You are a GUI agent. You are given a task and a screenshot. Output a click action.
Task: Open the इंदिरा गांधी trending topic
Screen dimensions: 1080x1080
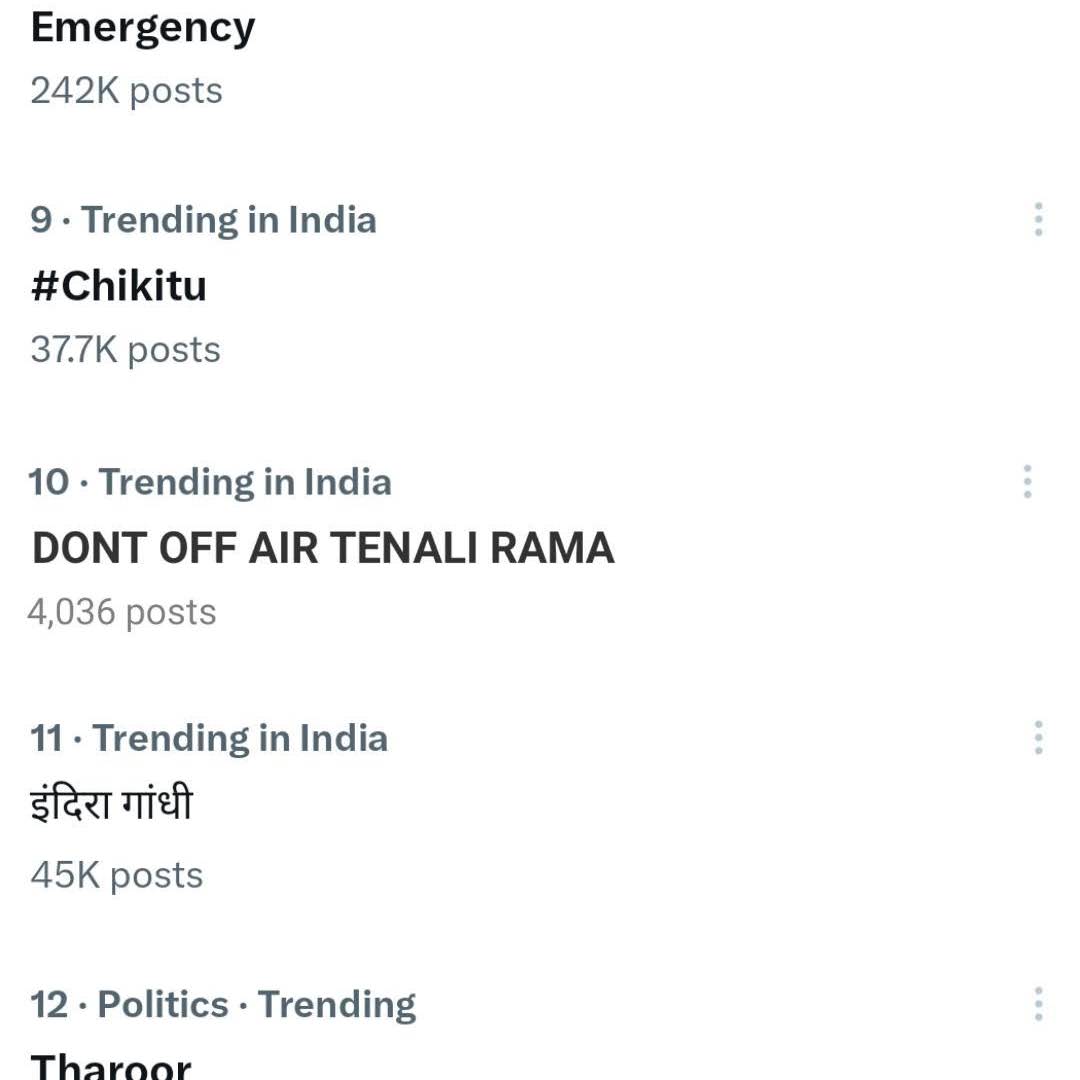pos(111,805)
